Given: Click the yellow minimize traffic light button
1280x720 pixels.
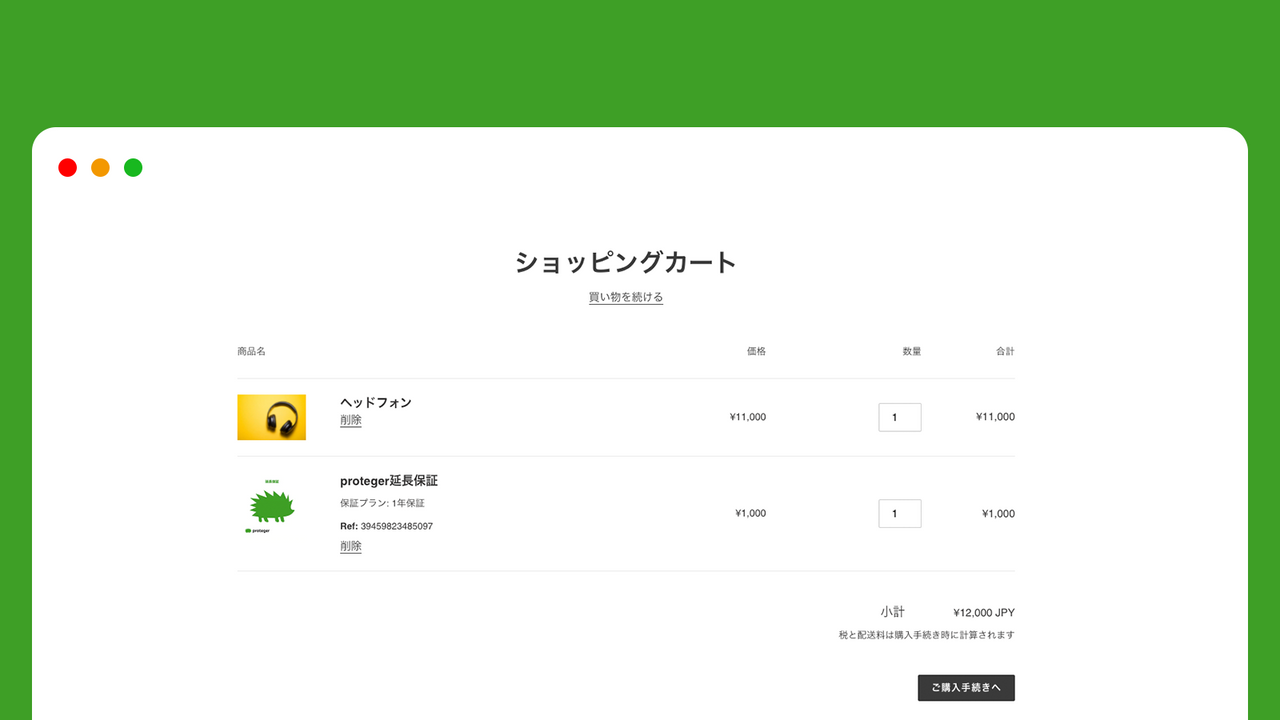Looking at the screenshot, I should [100, 167].
